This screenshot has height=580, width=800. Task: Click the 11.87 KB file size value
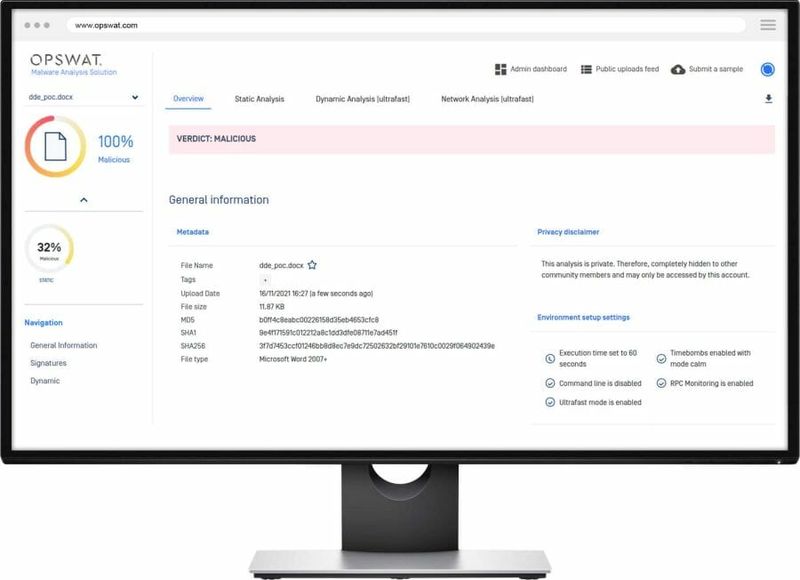click(x=271, y=307)
